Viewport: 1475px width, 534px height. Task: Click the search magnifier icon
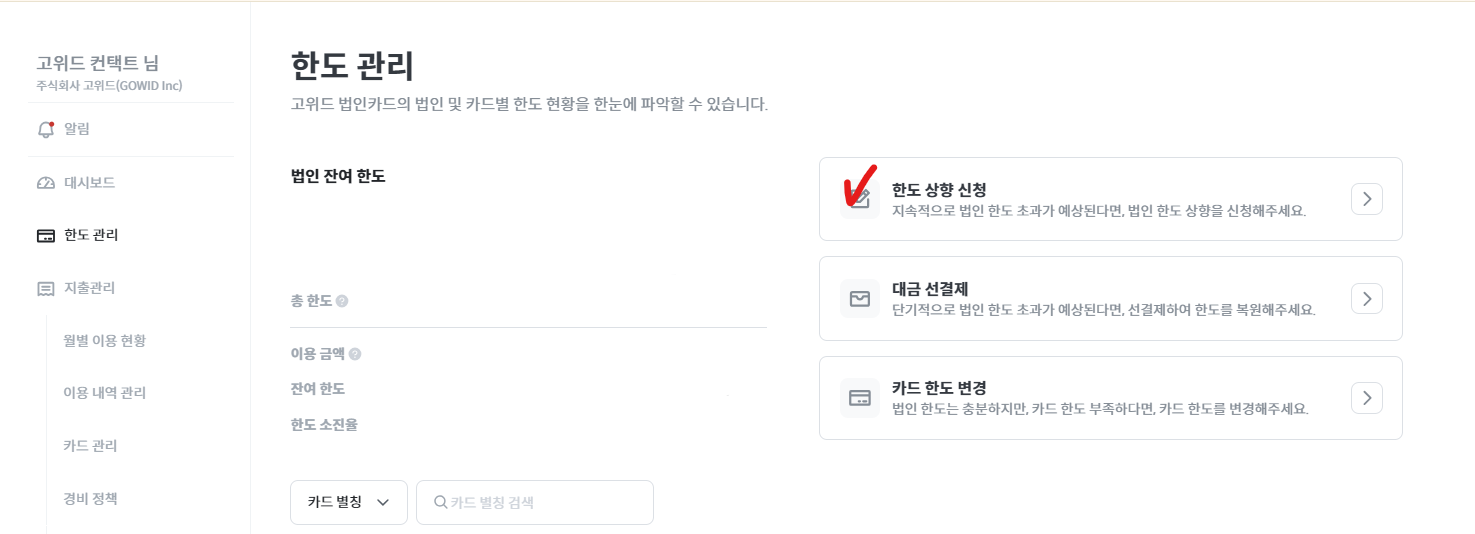440,502
